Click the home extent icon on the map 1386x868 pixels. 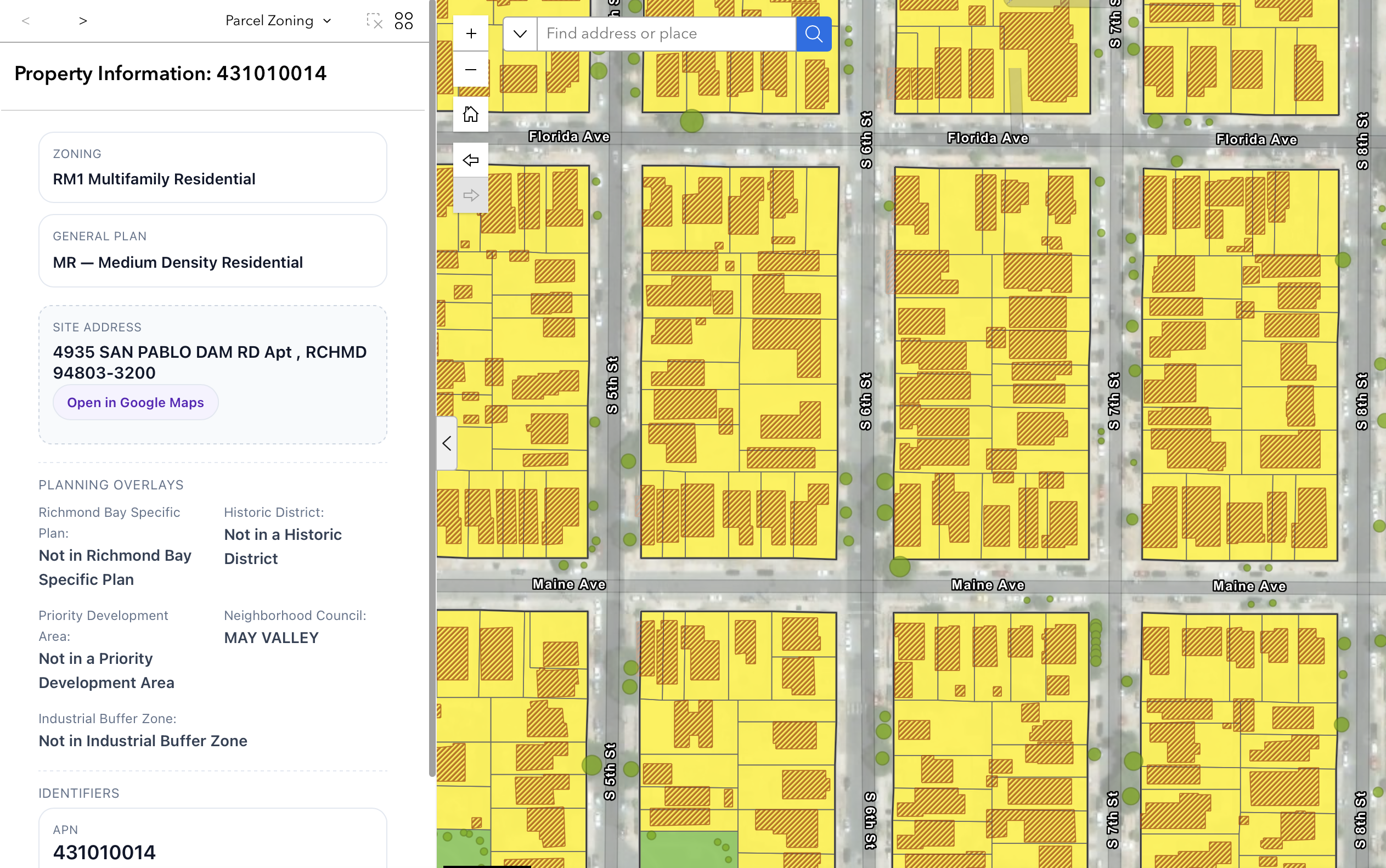[x=470, y=114]
